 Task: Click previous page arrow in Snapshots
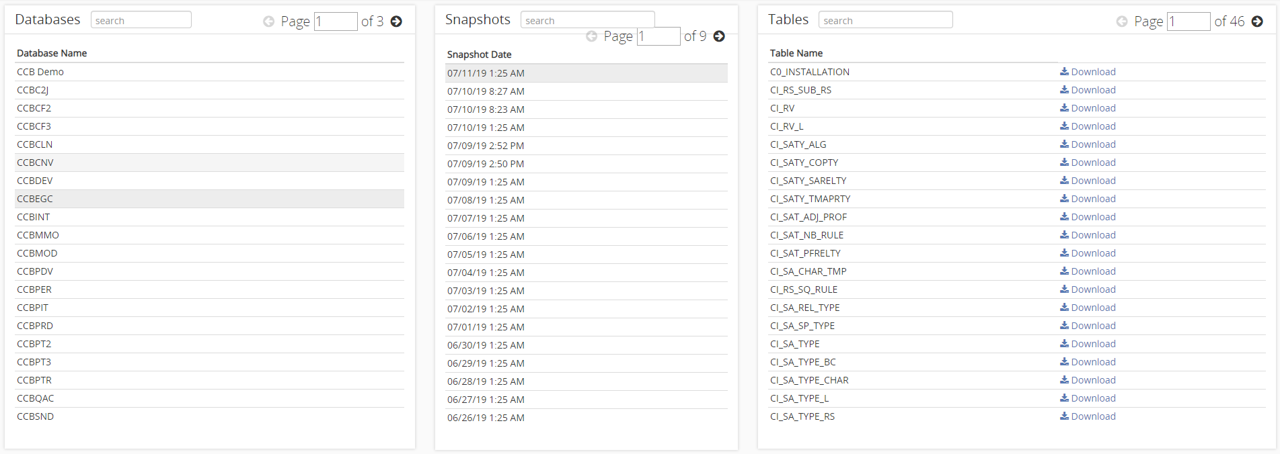pos(592,36)
